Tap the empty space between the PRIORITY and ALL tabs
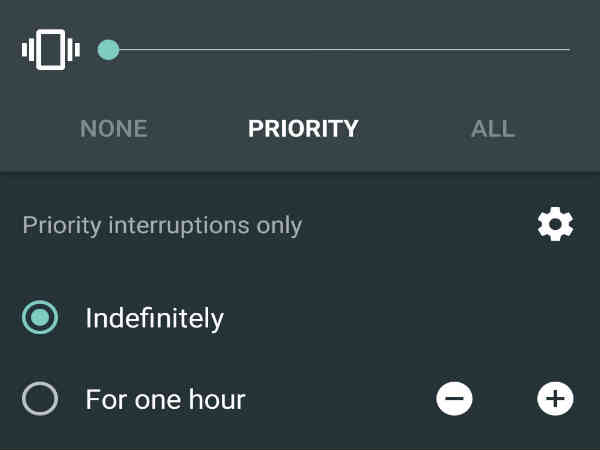Image resolution: width=600 pixels, height=450 pixels. point(415,129)
